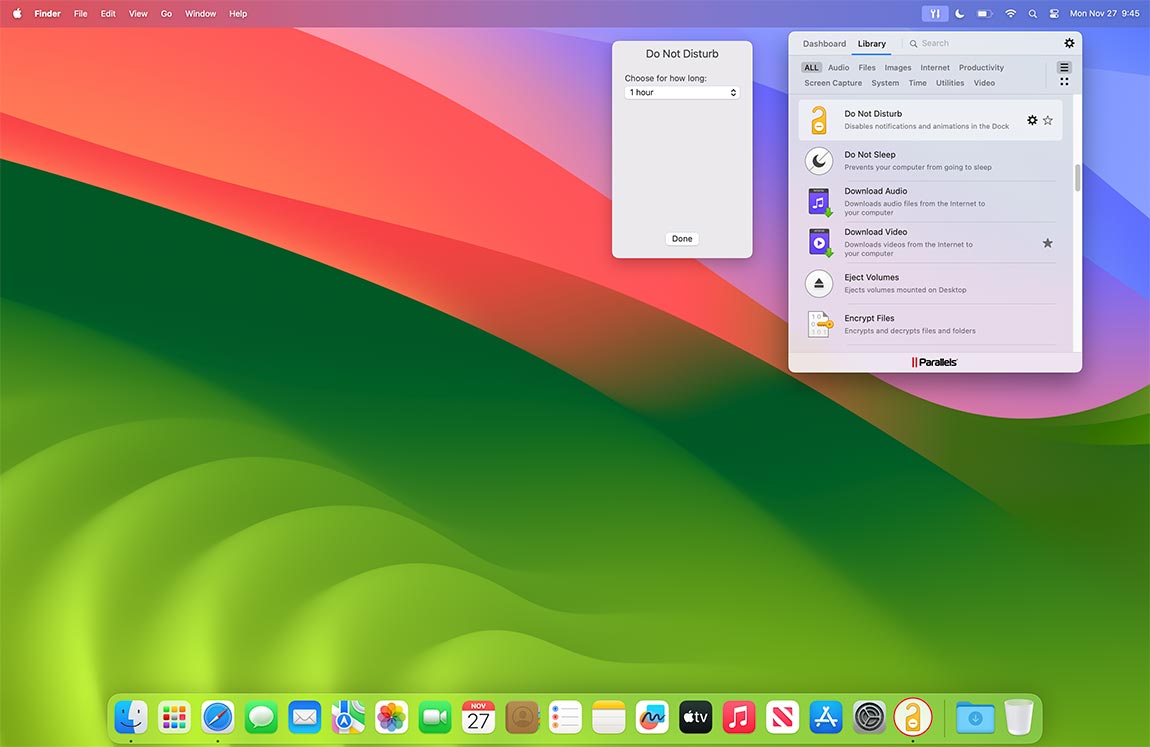Switch Library to grid view

click(1064, 81)
